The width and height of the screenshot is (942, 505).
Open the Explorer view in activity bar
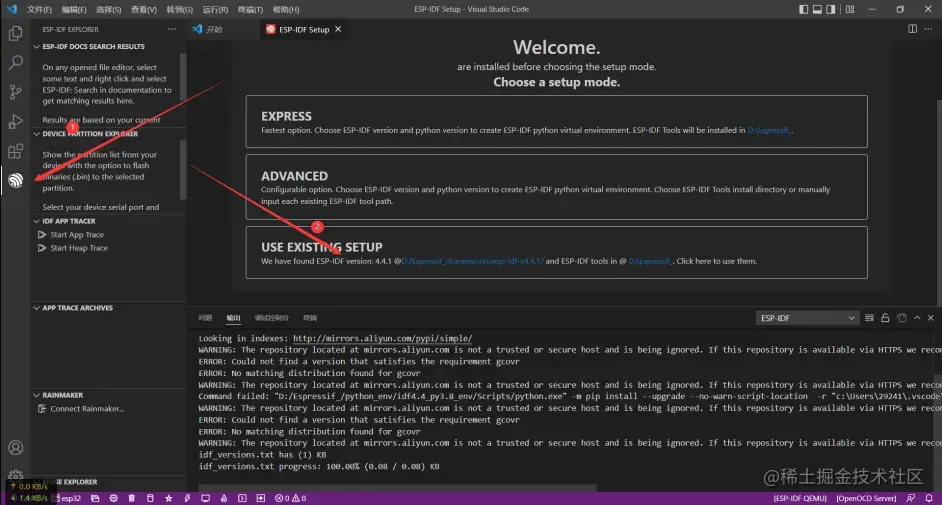coord(16,33)
